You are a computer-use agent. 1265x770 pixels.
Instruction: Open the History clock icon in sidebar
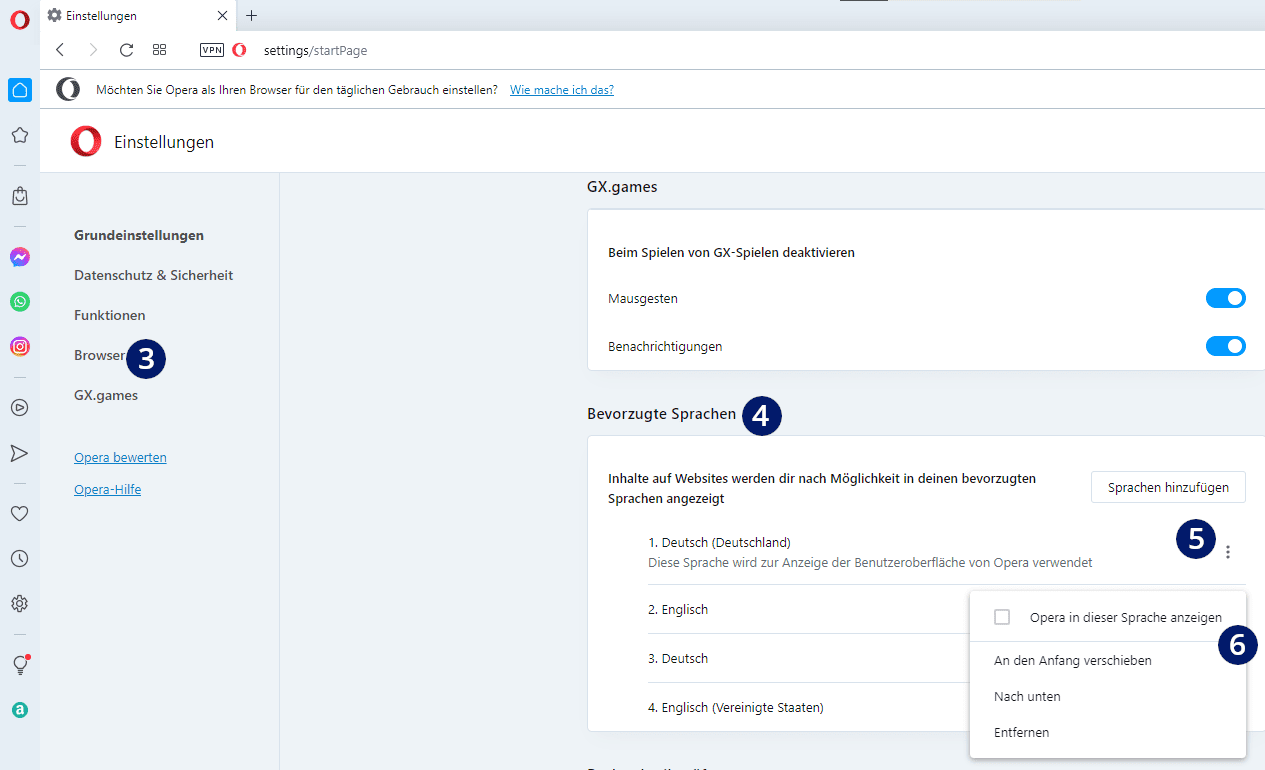(20, 559)
